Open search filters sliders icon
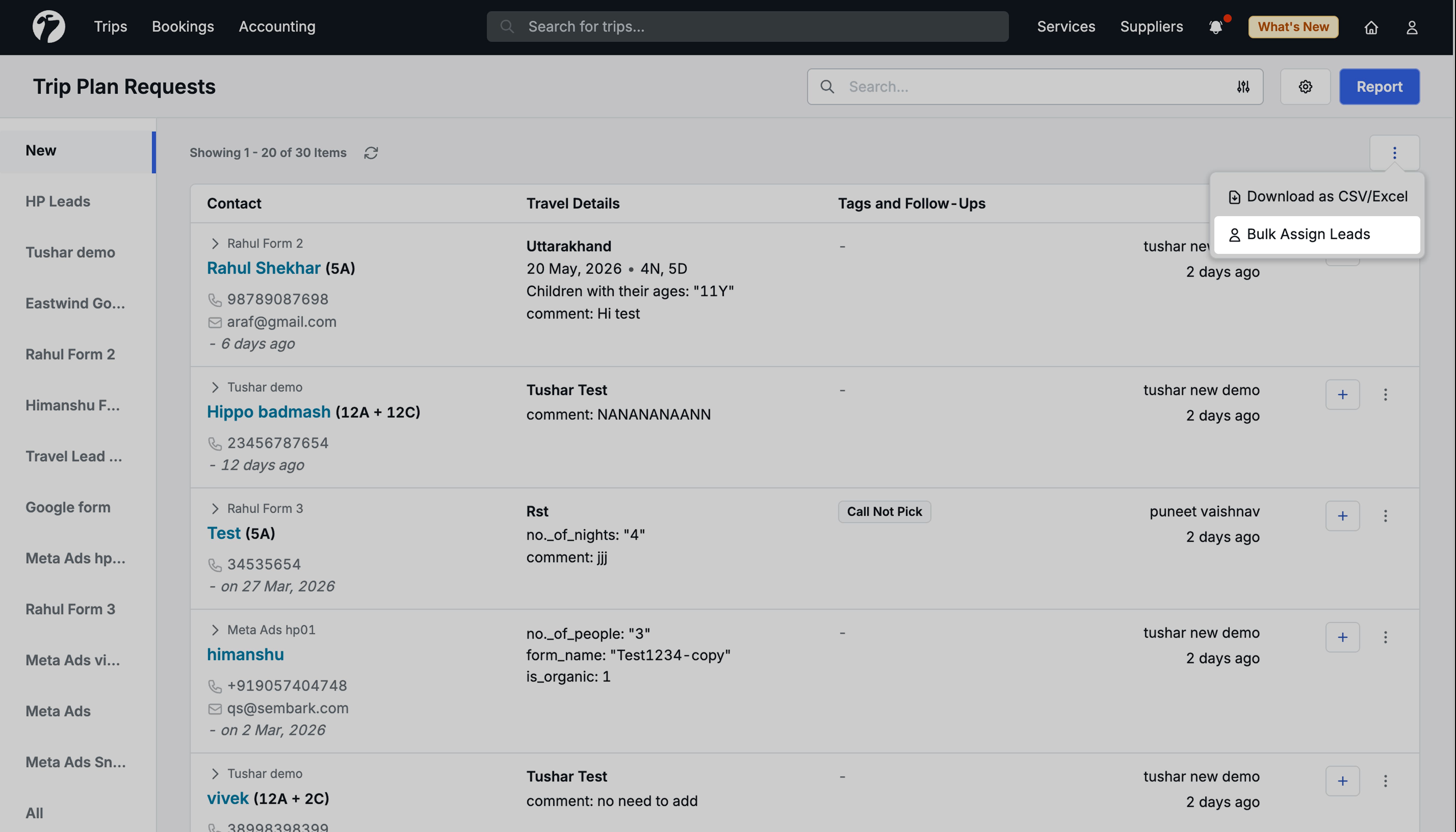 pyautogui.click(x=1243, y=86)
